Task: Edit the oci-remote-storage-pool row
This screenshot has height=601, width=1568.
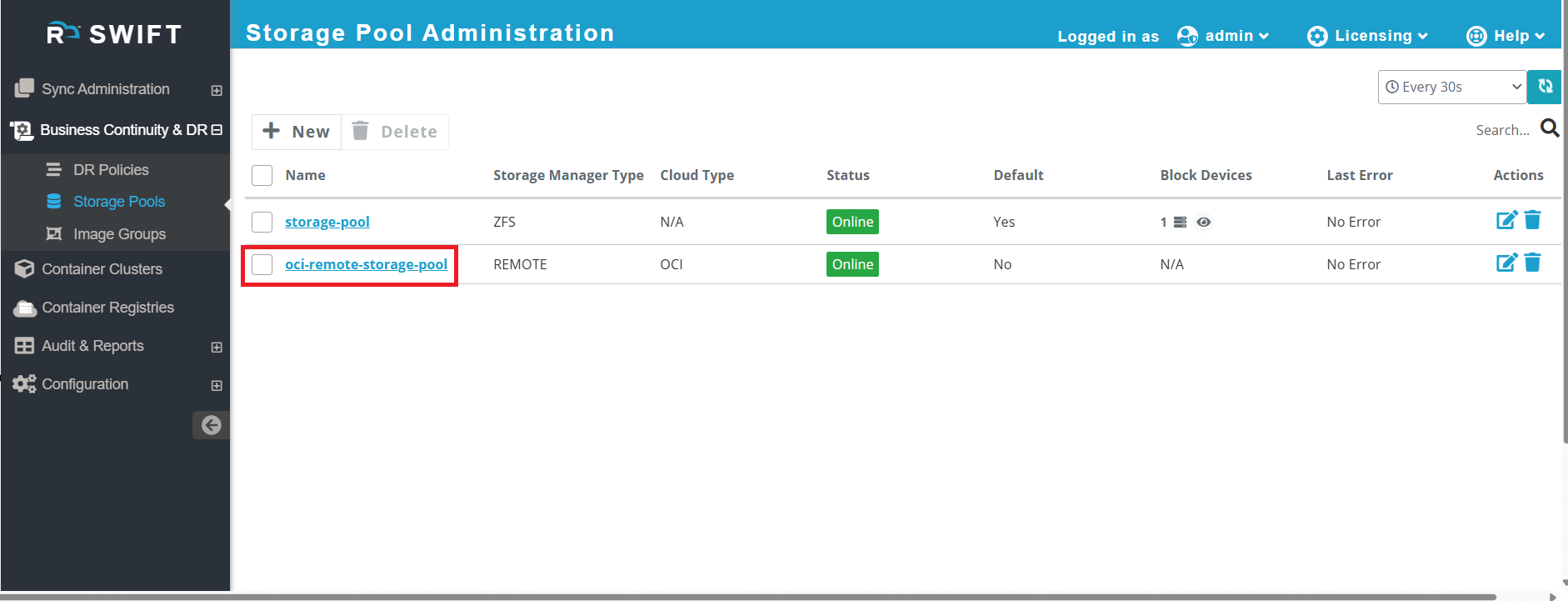Action: 1506,263
